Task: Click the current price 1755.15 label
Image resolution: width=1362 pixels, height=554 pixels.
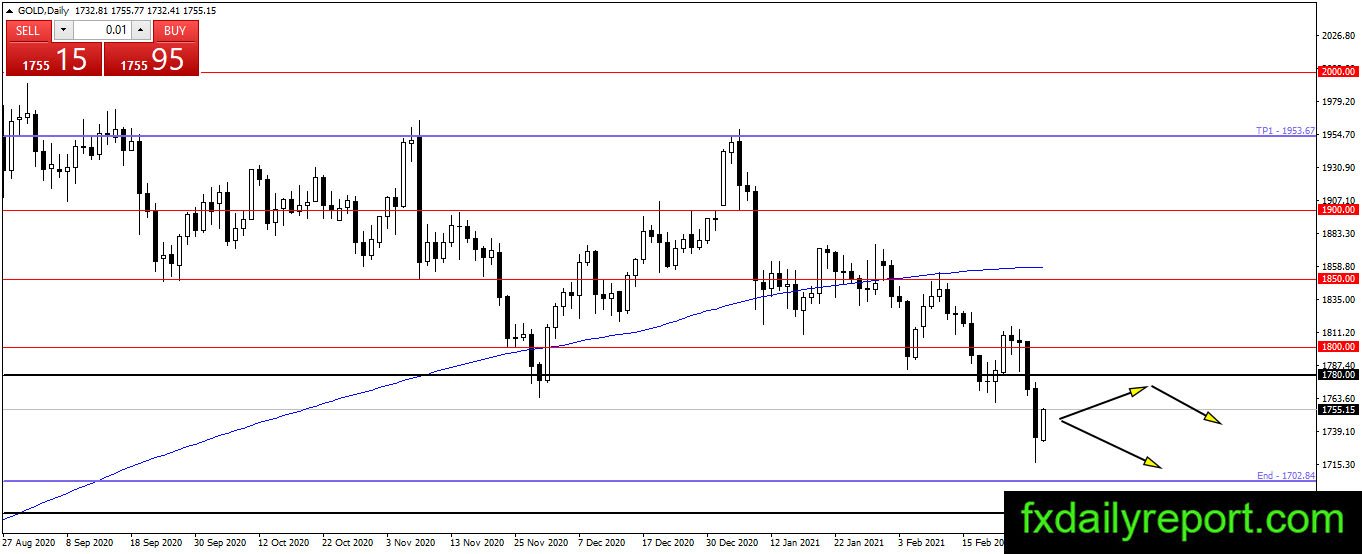Action: tap(1337, 409)
